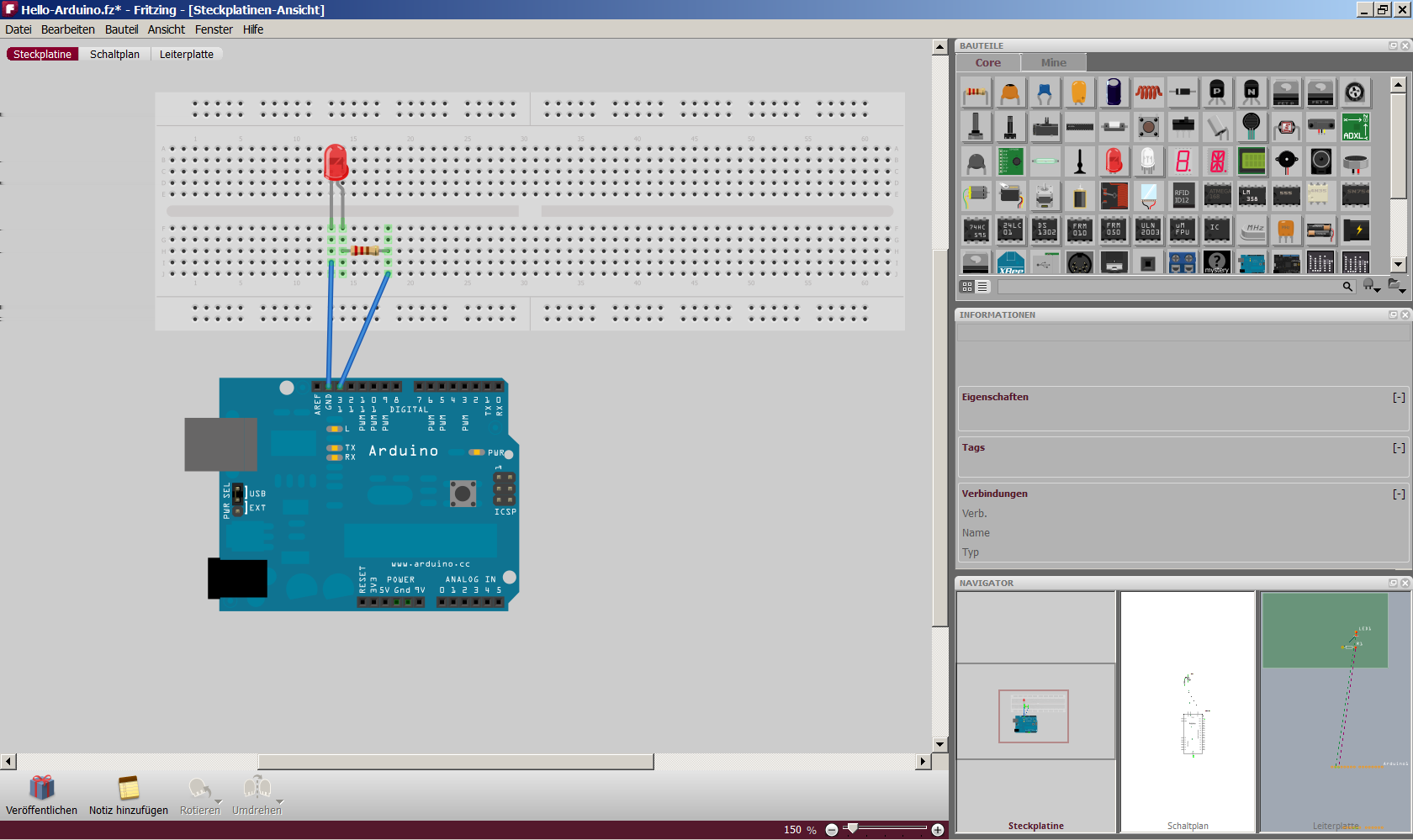Viewport: 1413px width, 840px height.
Task: Collapse the Verbindungen section
Action: (1399, 494)
